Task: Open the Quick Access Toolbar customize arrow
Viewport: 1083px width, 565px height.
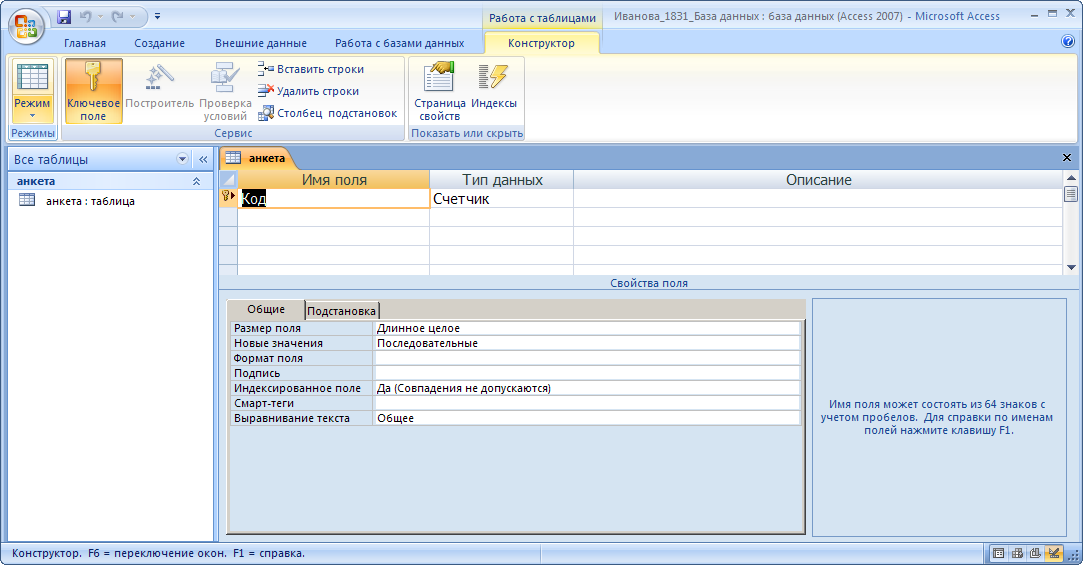Action: coord(157,16)
